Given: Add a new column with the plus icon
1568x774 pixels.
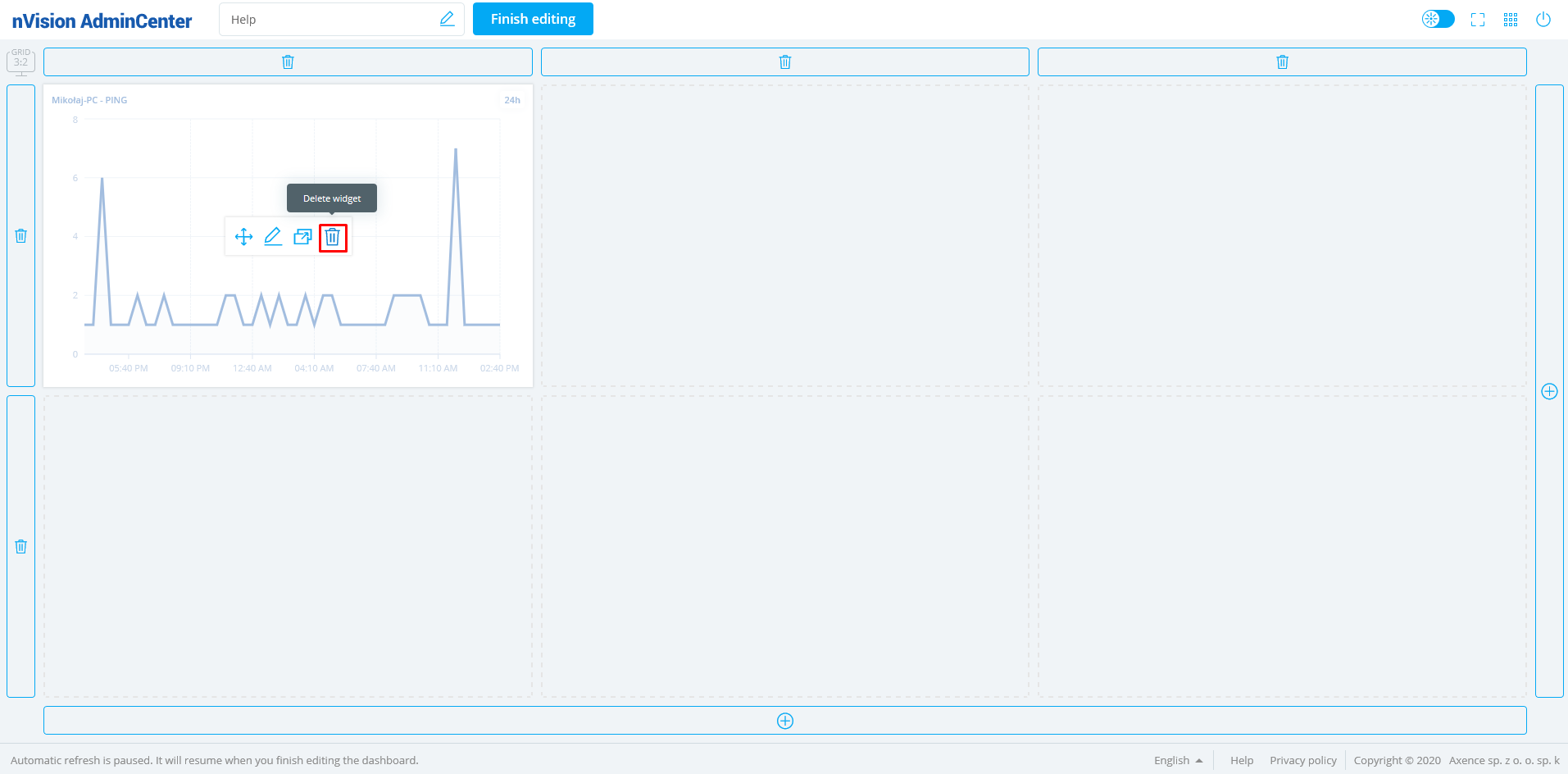Looking at the screenshot, I should click(1549, 391).
